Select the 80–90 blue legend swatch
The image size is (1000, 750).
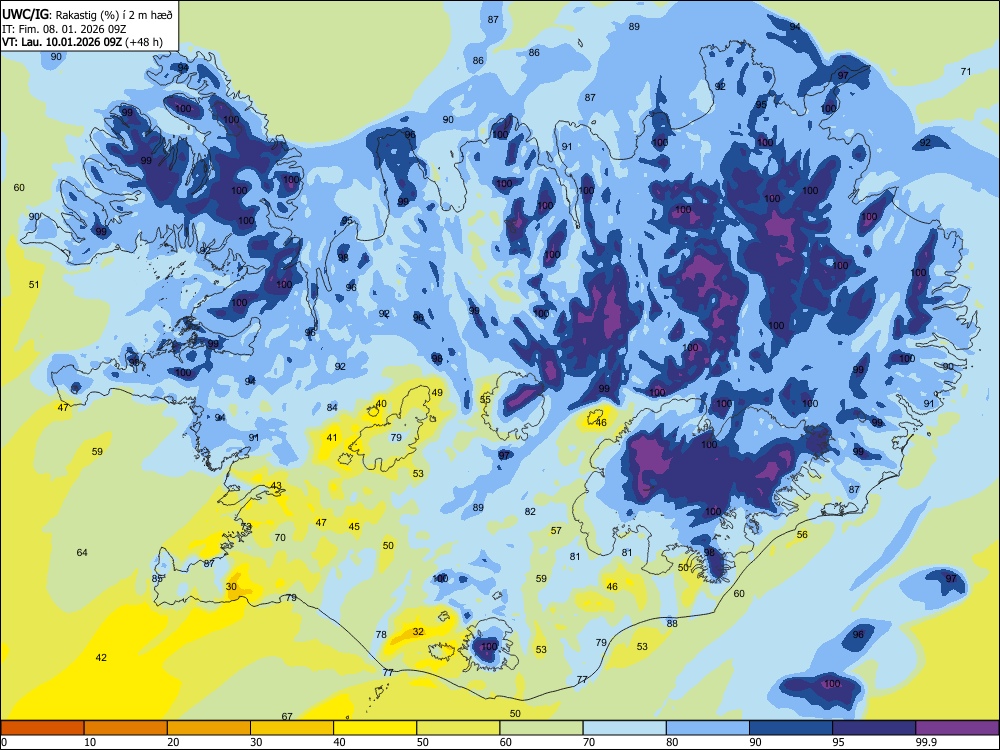click(x=708, y=728)
